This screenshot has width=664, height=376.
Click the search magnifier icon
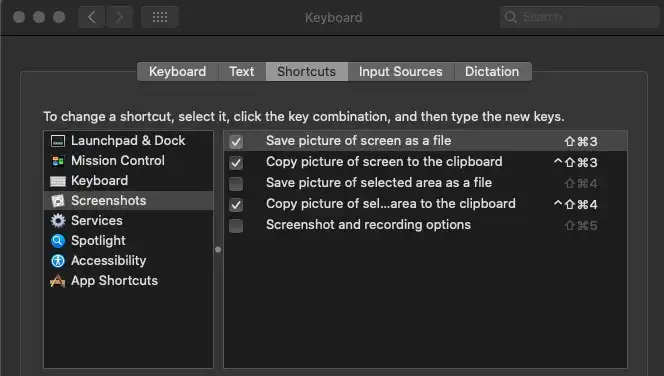(x=511, y=17)
